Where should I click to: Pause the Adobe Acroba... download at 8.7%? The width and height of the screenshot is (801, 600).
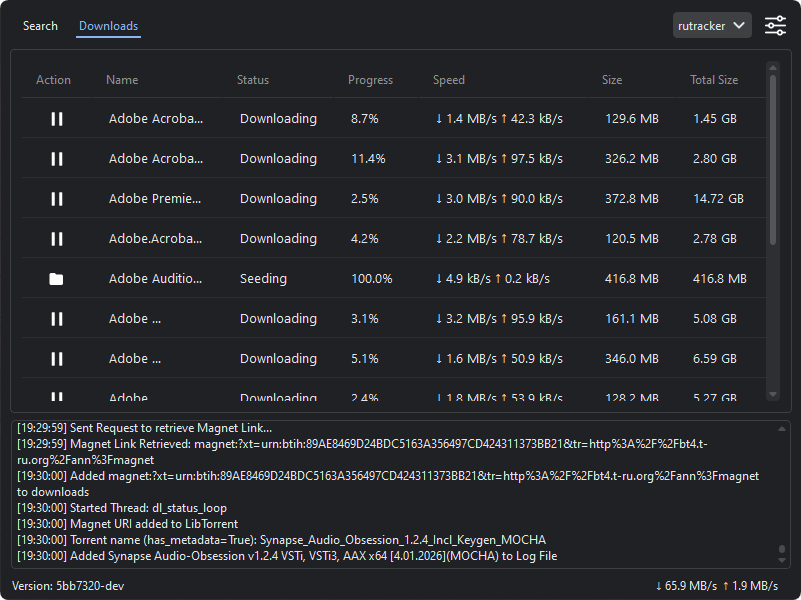[57, 119]
